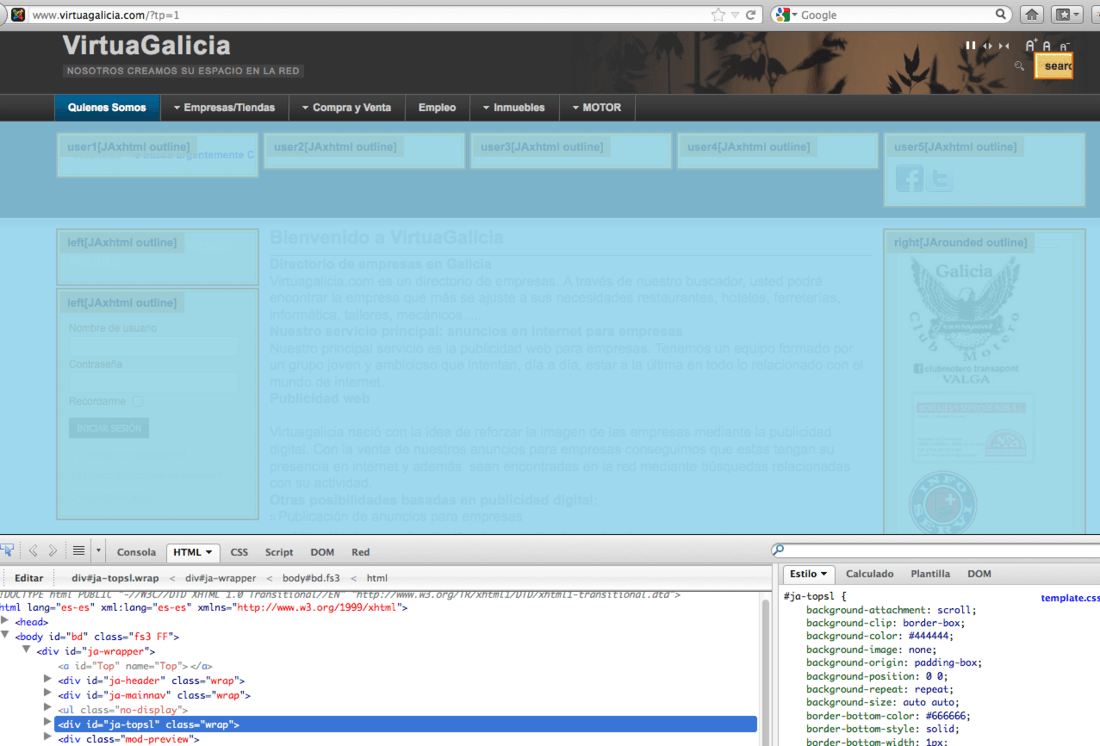
Task: Click the Editar button
Action: point(29,578)
